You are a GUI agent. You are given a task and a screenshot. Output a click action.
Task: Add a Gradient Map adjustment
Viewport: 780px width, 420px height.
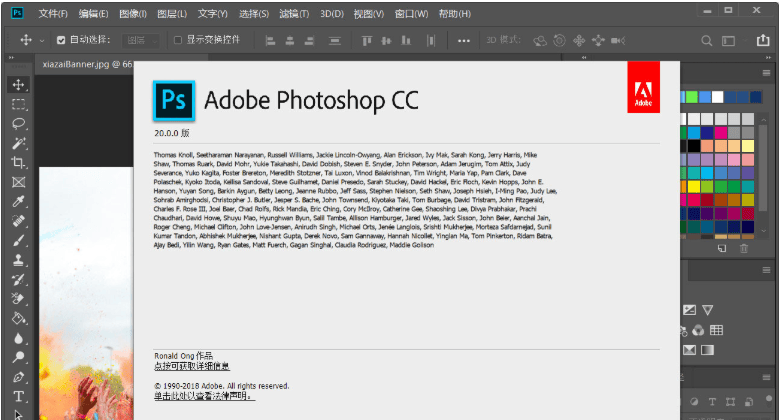[707, 350]
